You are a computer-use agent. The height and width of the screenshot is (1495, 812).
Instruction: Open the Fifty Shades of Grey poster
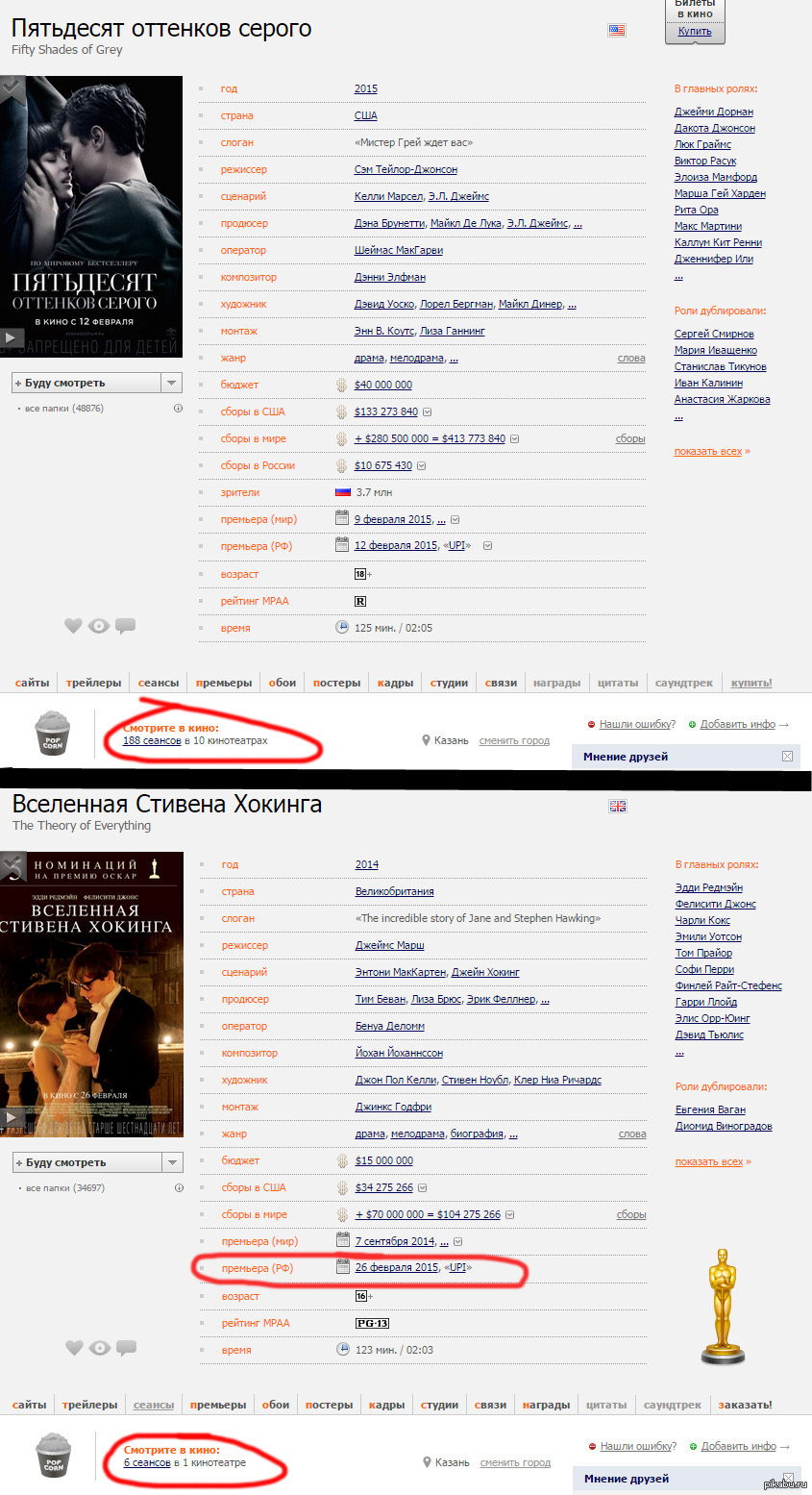click(x=91, y=216)
